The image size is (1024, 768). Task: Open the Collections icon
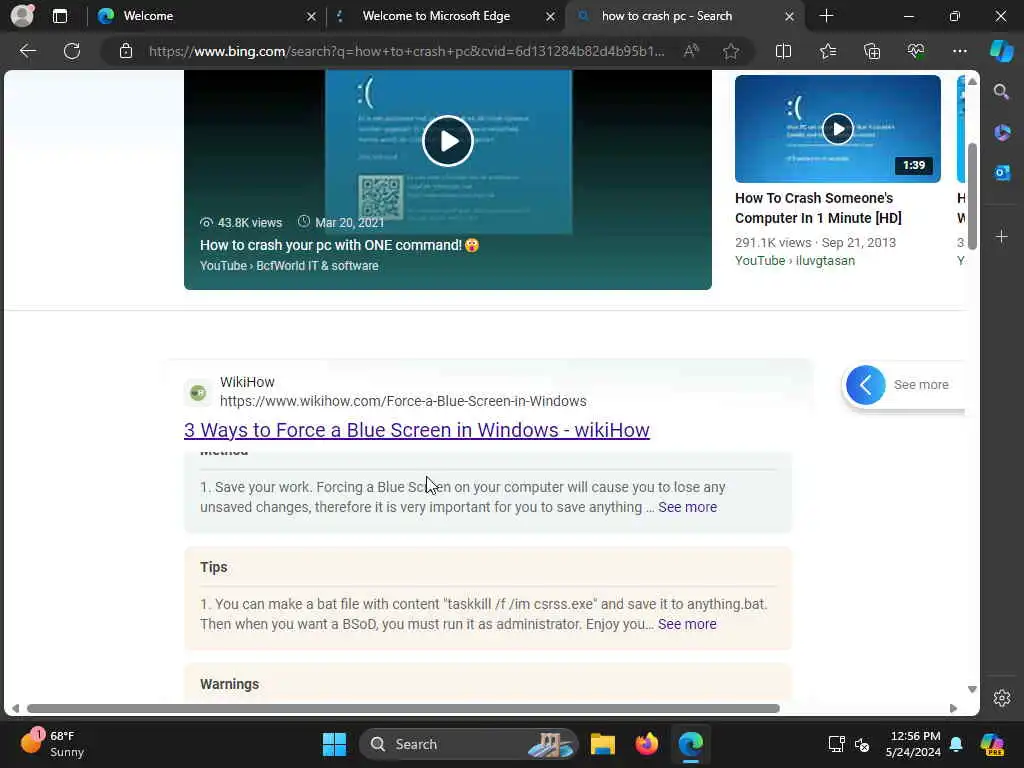point(872,51)
